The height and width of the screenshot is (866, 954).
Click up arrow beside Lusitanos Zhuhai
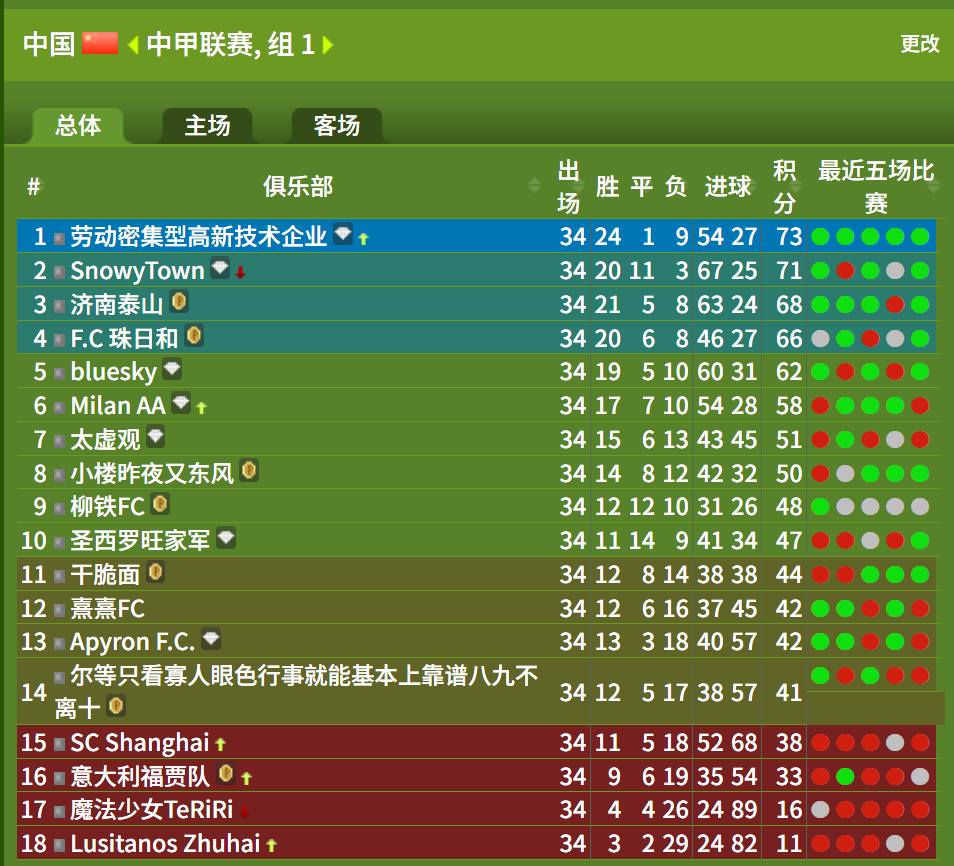click(271, 845)
